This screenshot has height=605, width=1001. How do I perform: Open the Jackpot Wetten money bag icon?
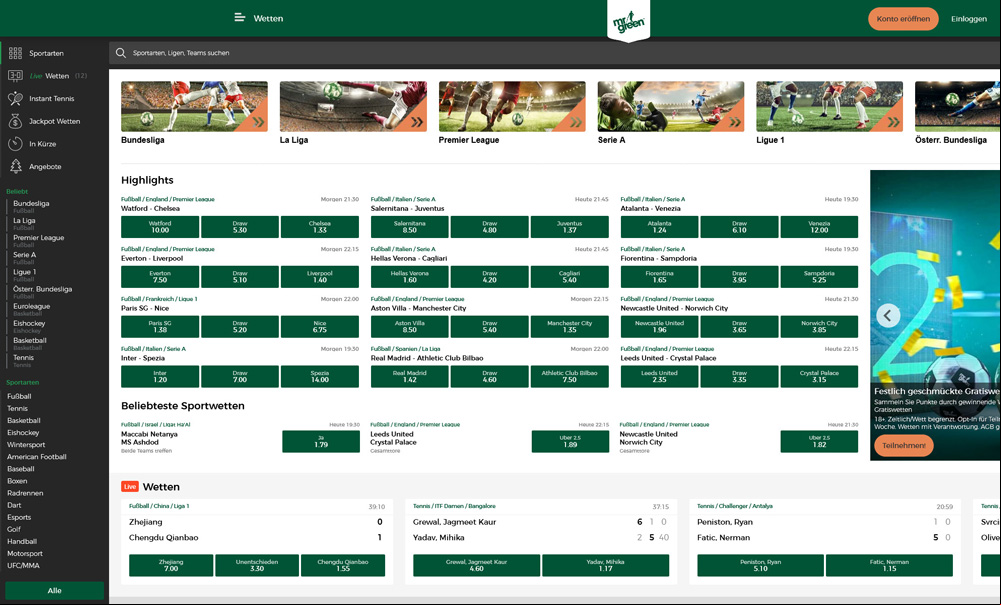click(x=15, y=121)
